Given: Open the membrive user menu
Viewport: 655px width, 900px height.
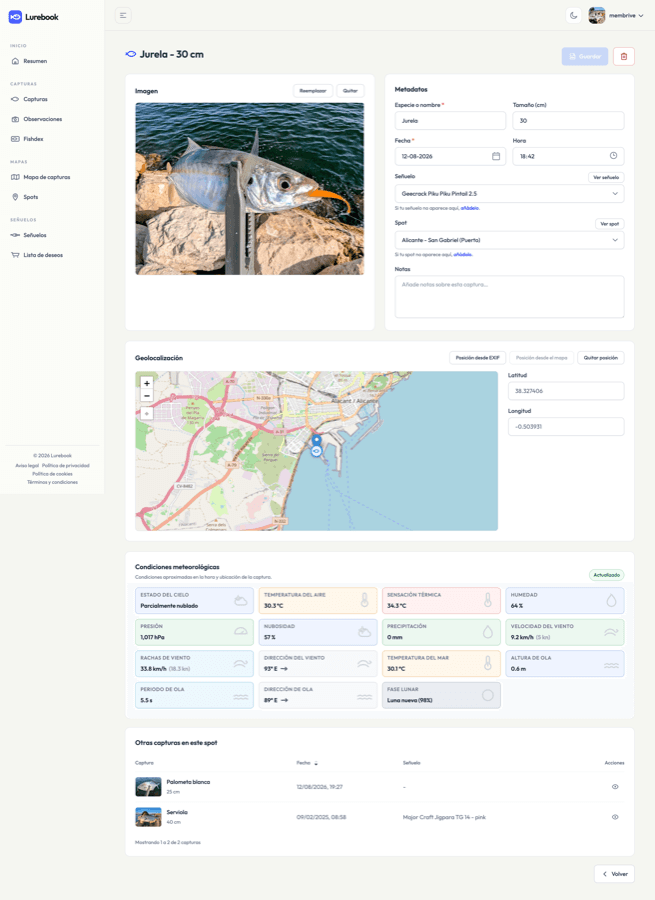Looking at the screenshot, I should pyautogui.click(x=616, y=15).
